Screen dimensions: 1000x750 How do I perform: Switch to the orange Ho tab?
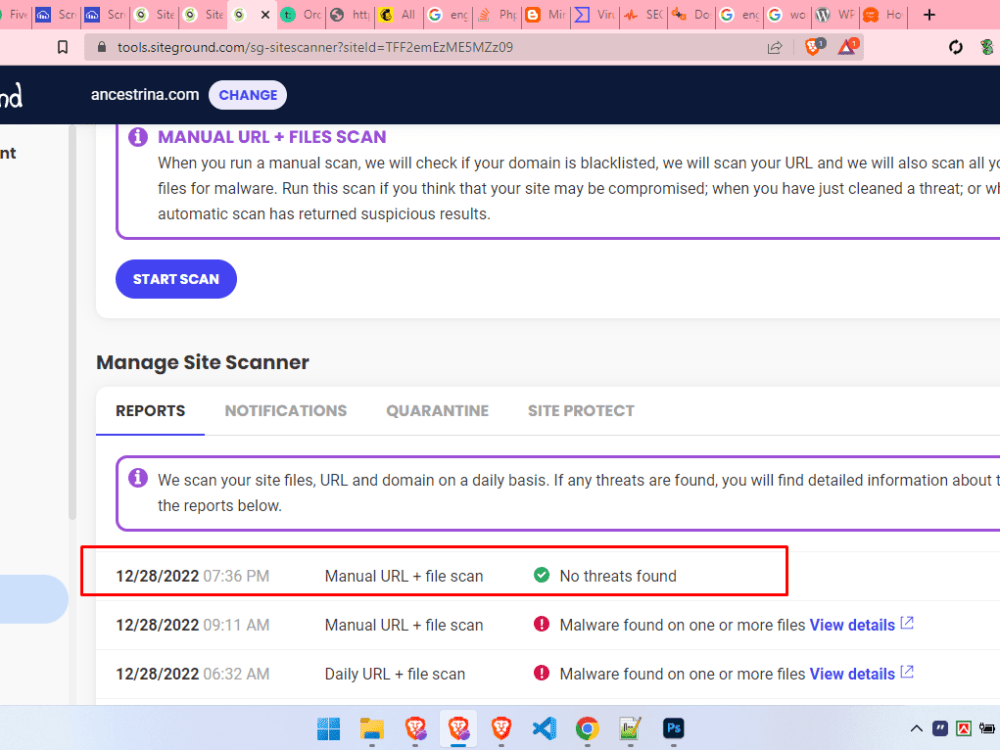pos(885,15)
